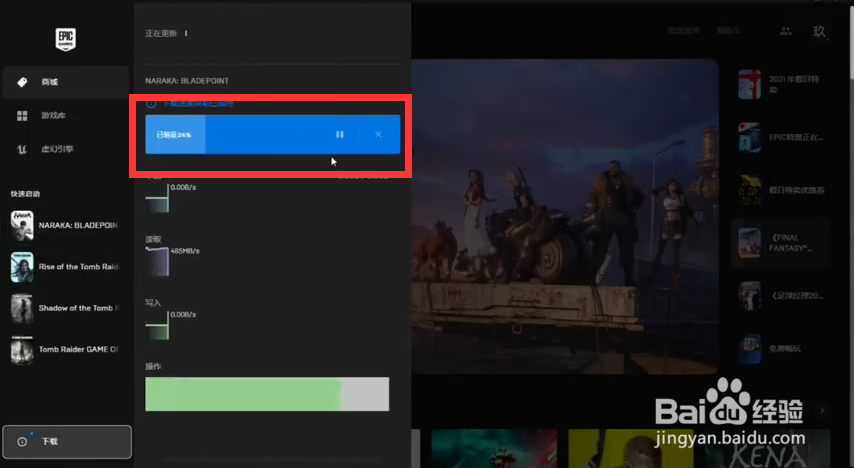
Task: Click the teal game card at bottom
Action: click(x=495, y=448)
